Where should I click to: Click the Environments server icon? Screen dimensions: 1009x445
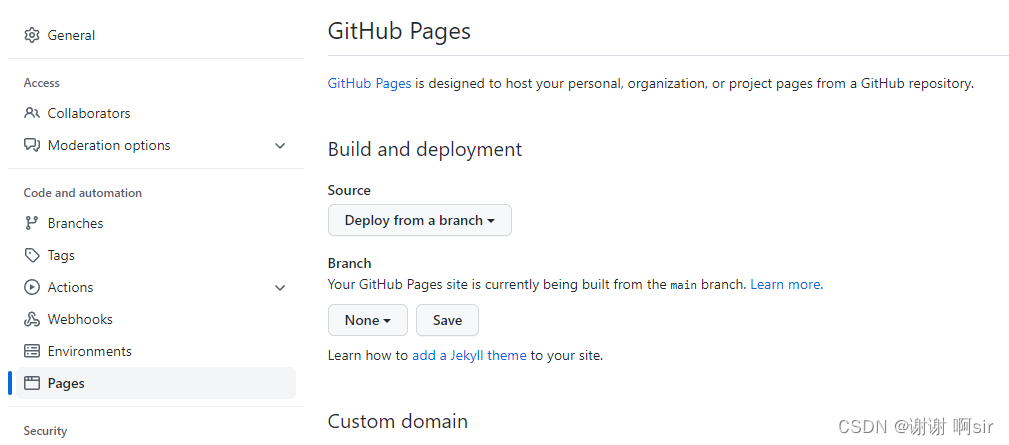coord(32,351)
